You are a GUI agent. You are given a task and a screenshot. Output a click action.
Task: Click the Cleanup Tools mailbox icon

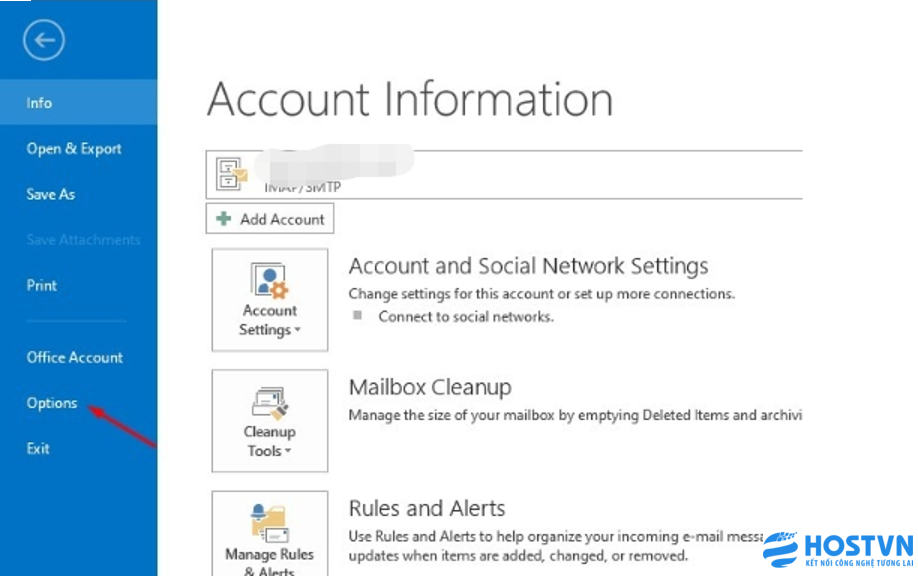(269, 402)
